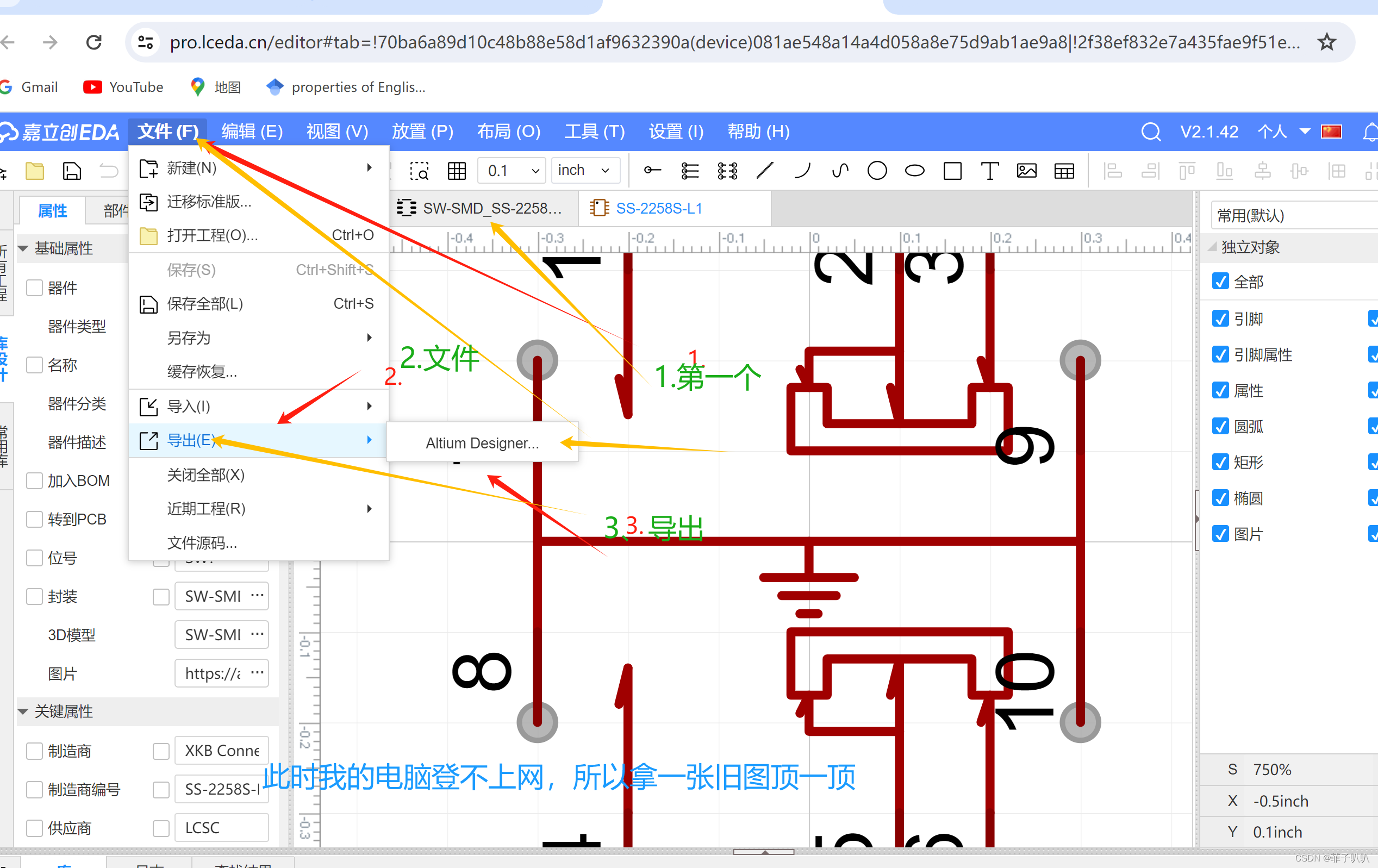Select the rectangle drawing tool icon
The image size is (1378, 868).
[952, 171]
